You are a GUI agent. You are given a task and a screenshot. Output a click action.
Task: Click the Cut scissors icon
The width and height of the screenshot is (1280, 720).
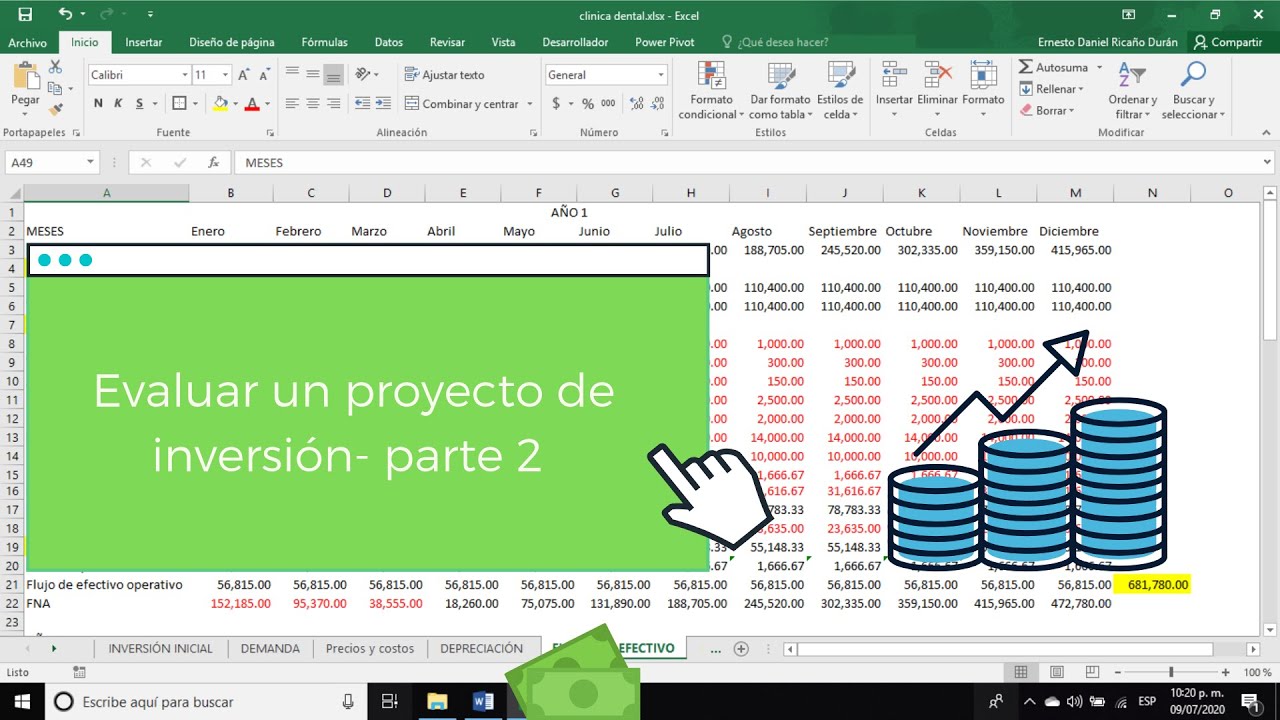point(55,67)
